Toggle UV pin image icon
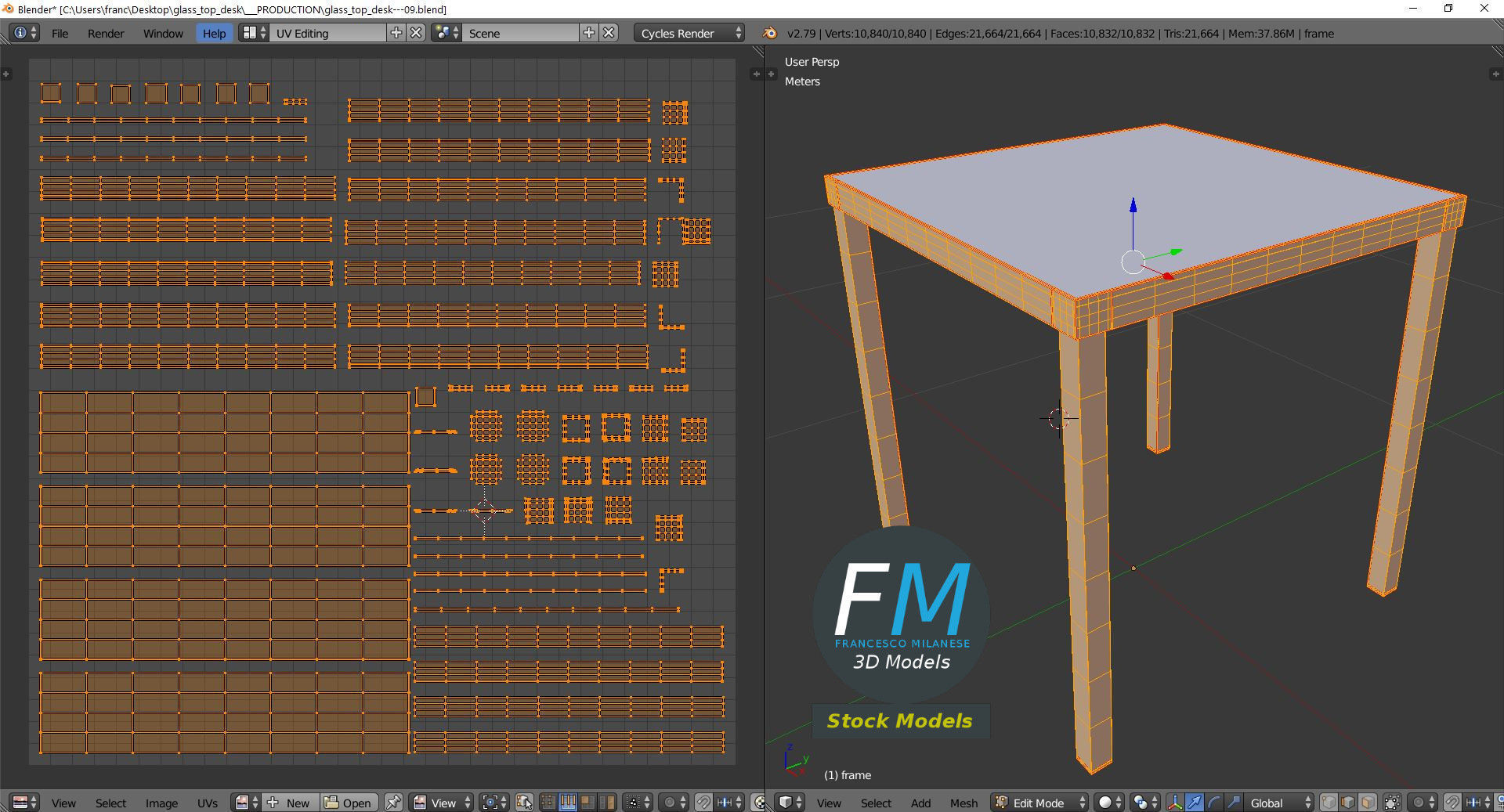Image resolution: width=1504 pixels, height=812 pixels. pos(393,803)
